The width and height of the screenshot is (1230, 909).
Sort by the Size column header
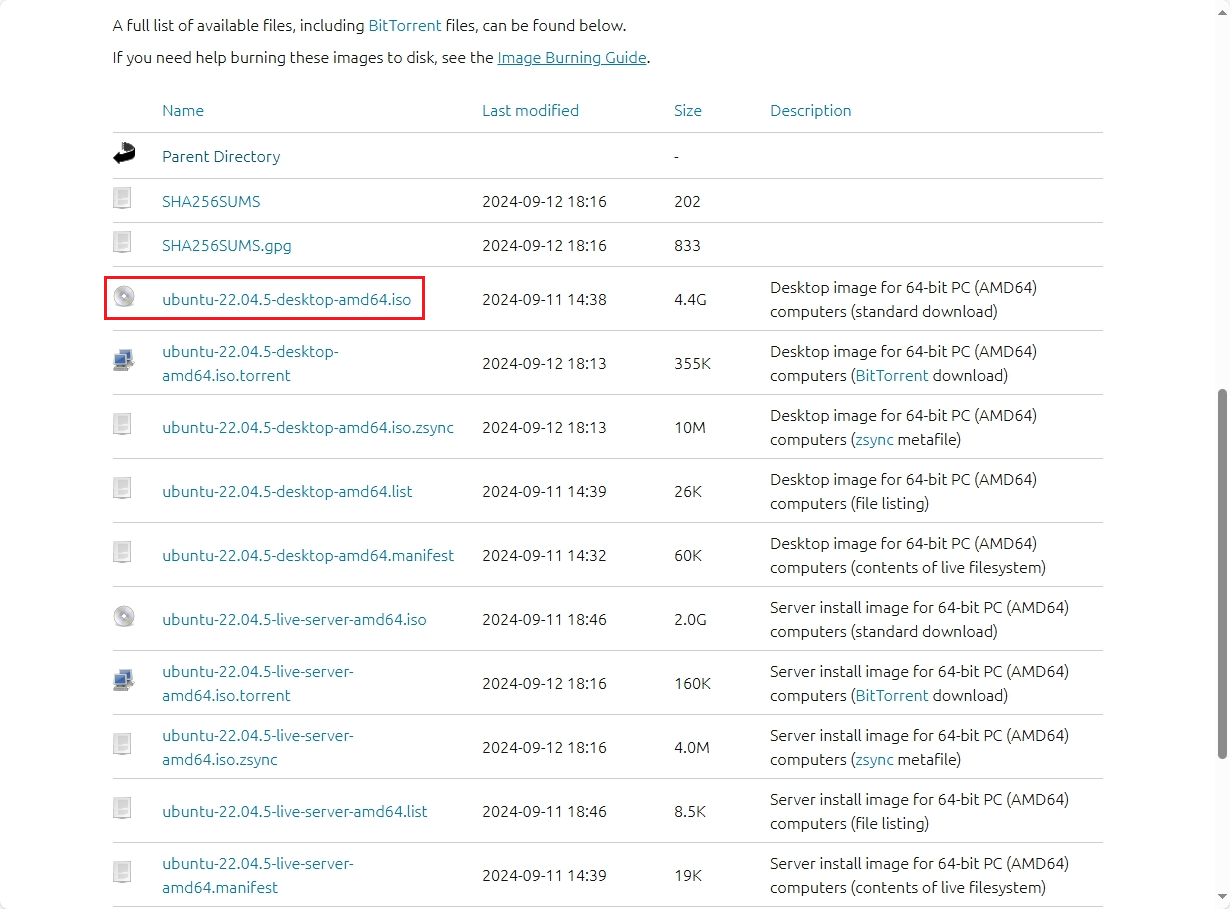(688, 111)
